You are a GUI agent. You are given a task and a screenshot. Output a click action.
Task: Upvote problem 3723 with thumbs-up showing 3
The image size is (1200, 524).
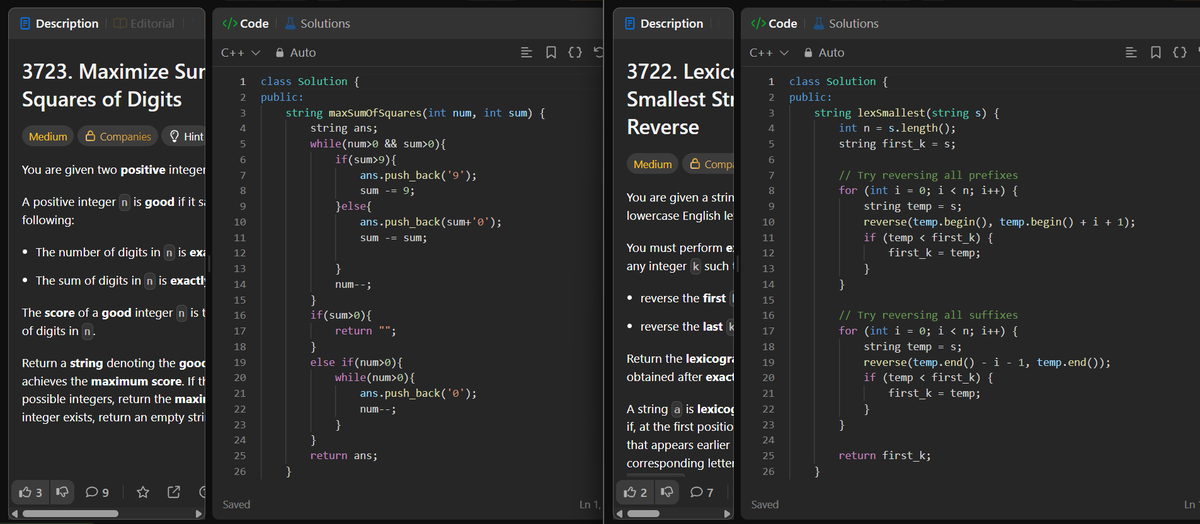[30, 492]
